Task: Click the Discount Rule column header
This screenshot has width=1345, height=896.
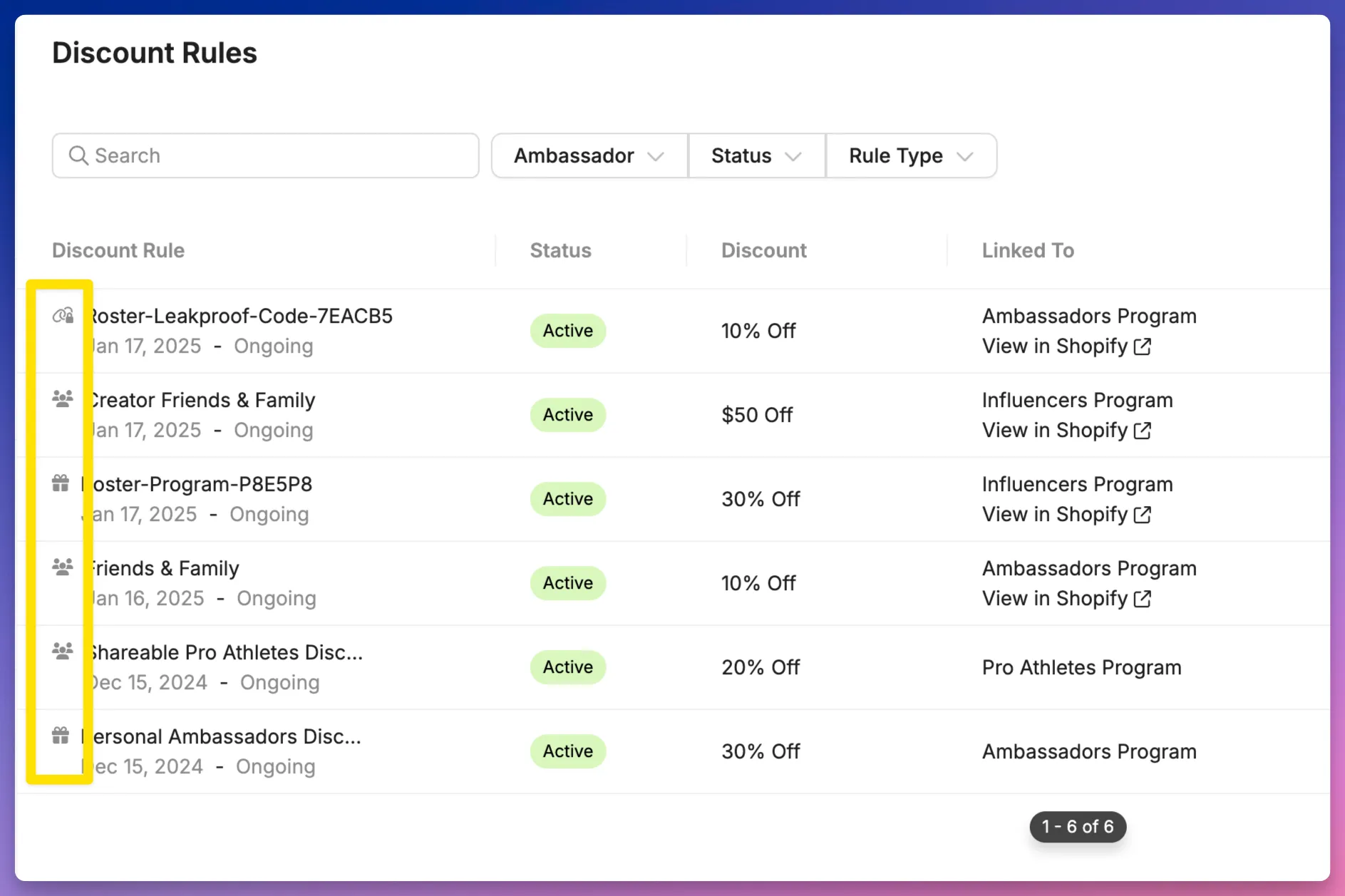Action: point(118,250)
